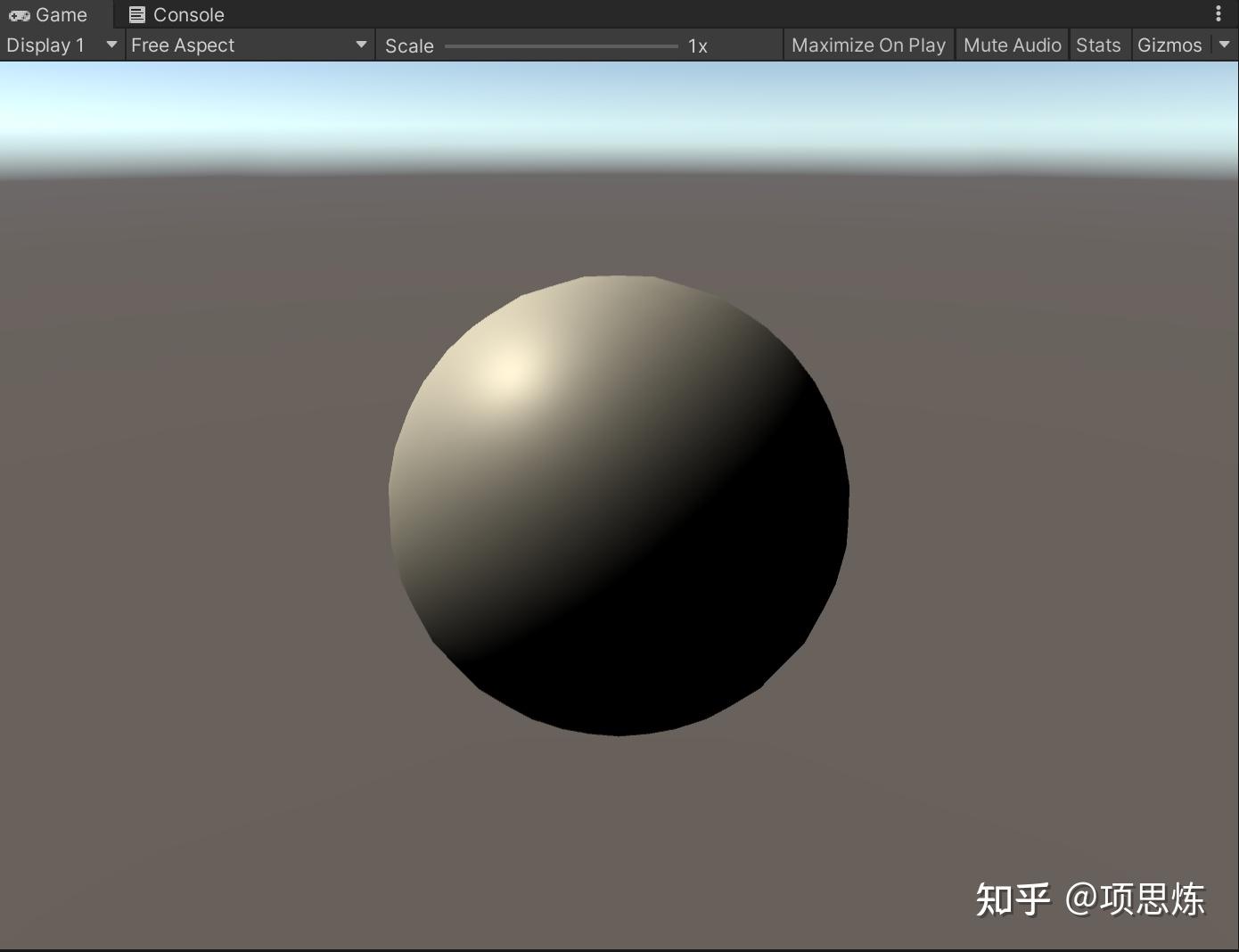The image size is (1239, 952).
Task: Show the Stats overlay
Action: click(x=1099, y=45)
